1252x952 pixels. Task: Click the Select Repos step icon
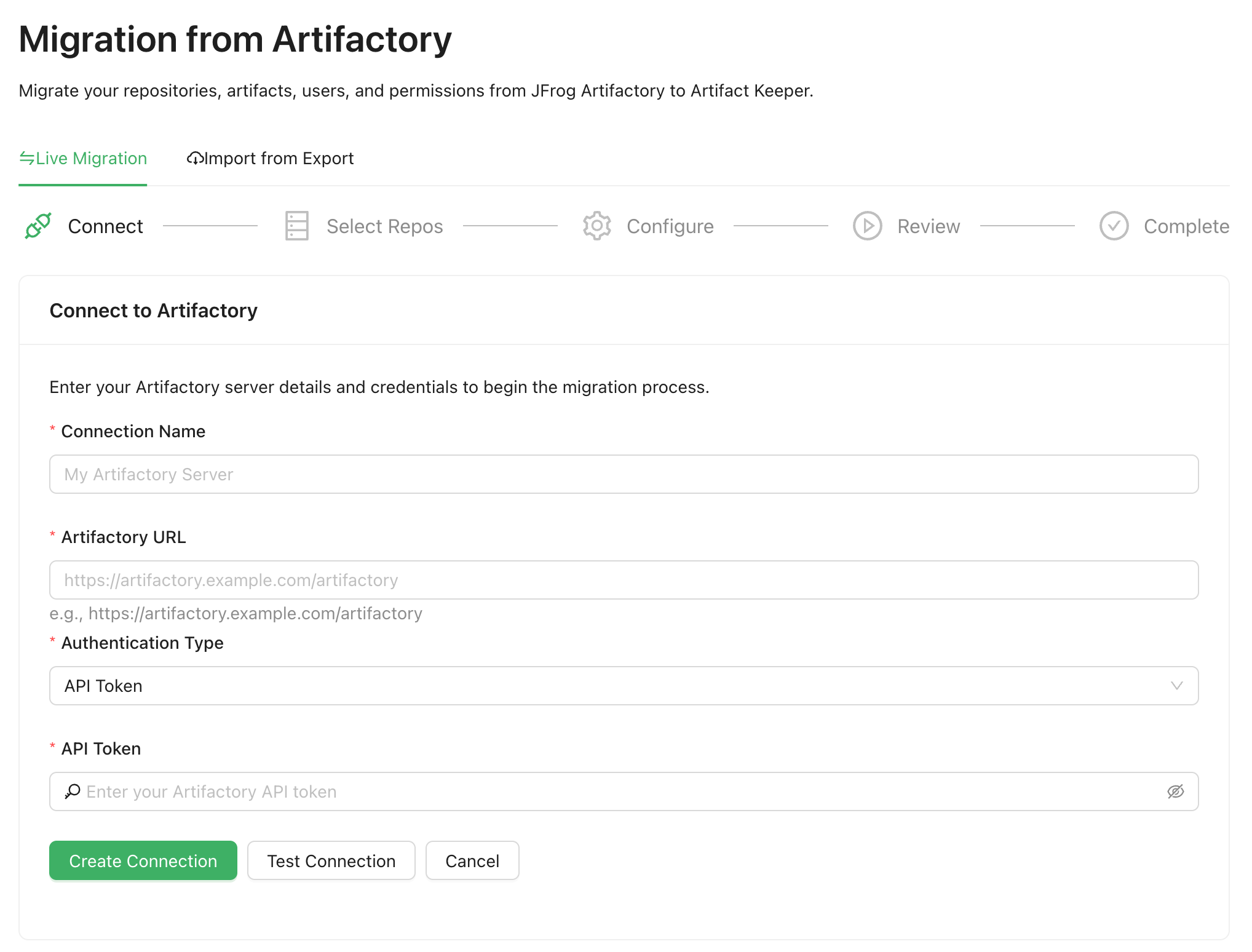point(296,226)
